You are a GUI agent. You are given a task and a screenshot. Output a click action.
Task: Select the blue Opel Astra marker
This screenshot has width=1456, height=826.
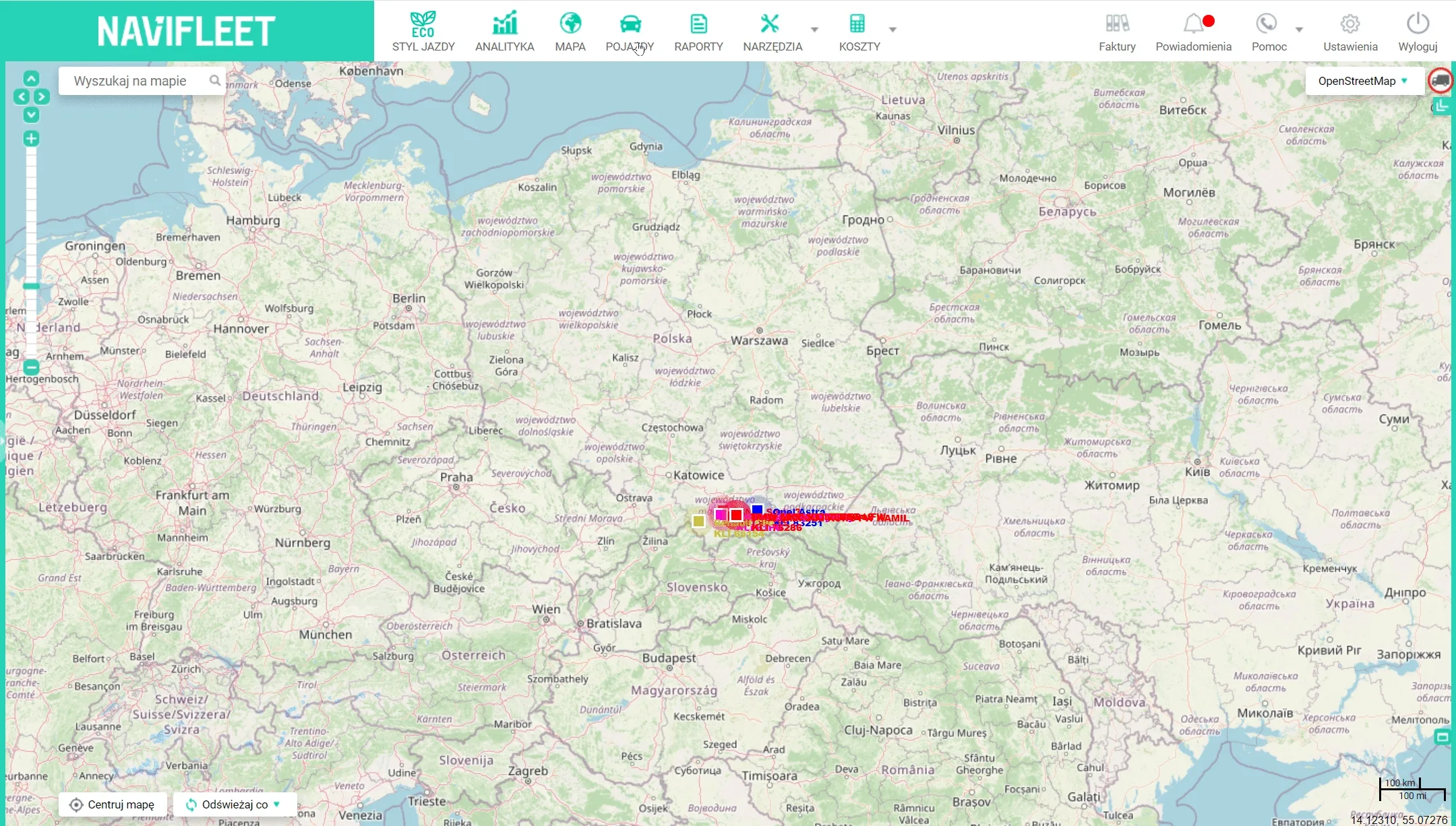tap(758, 510)
